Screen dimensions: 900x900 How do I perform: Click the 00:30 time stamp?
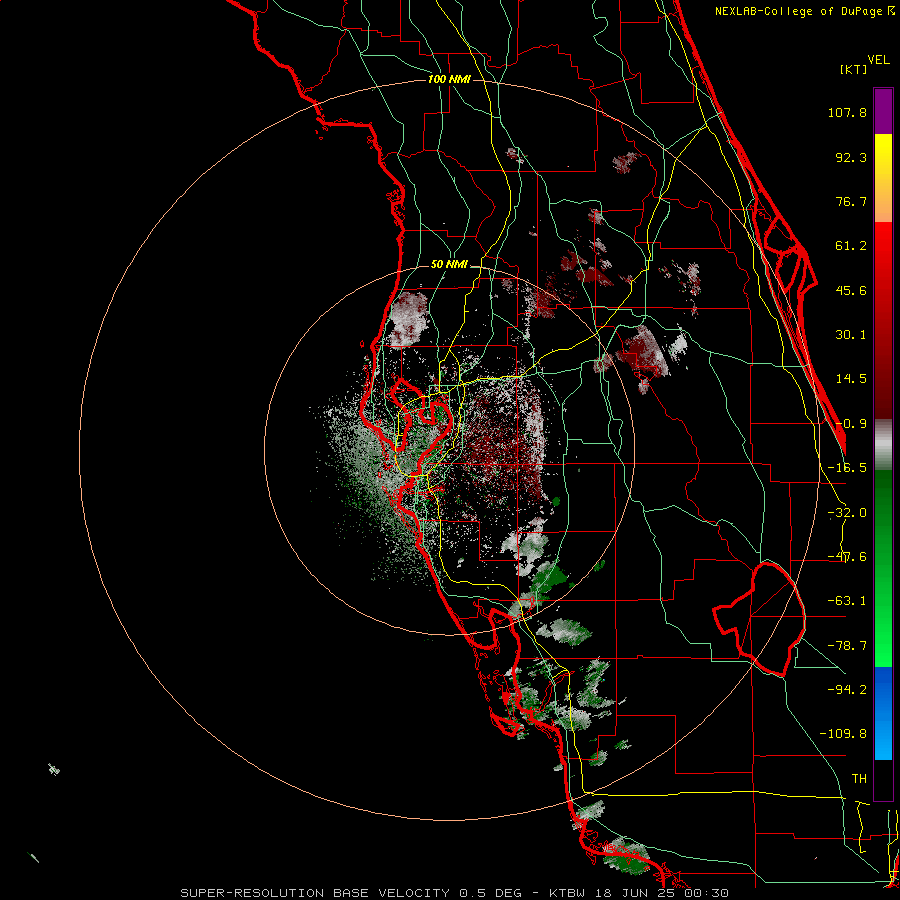click(707, 893)
